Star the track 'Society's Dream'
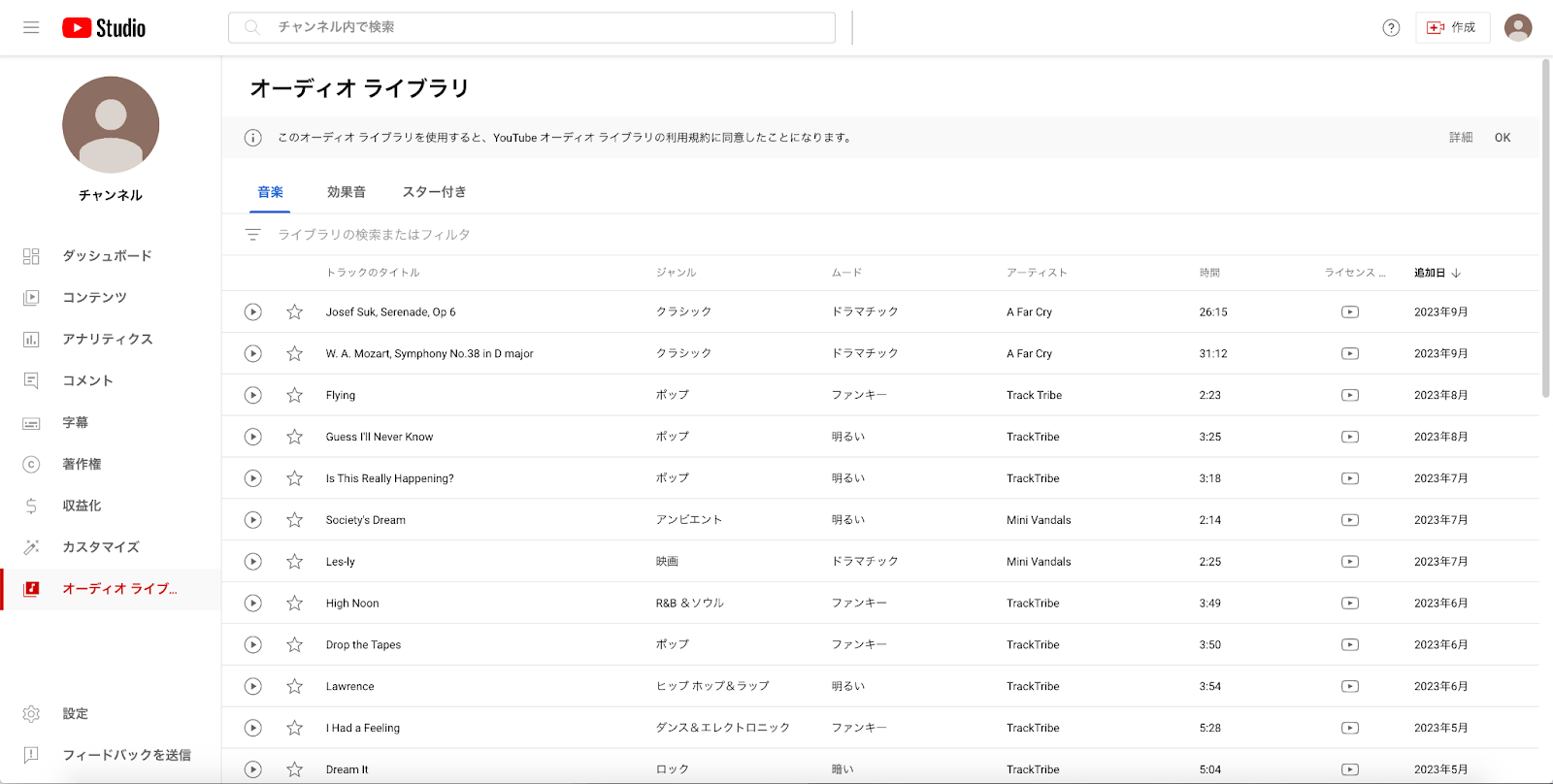 (294, 520)
